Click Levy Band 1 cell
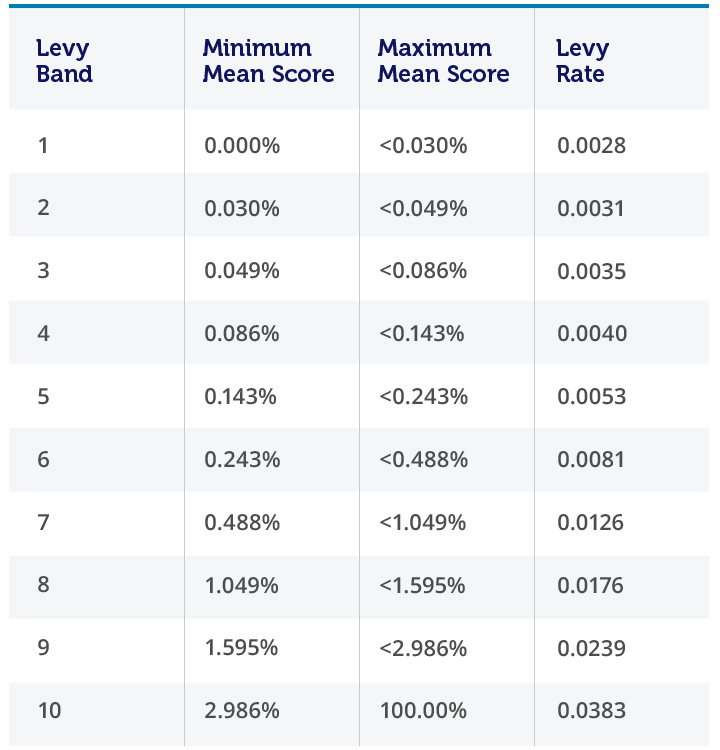Screen dimensions: 720x750 point(43,146)
